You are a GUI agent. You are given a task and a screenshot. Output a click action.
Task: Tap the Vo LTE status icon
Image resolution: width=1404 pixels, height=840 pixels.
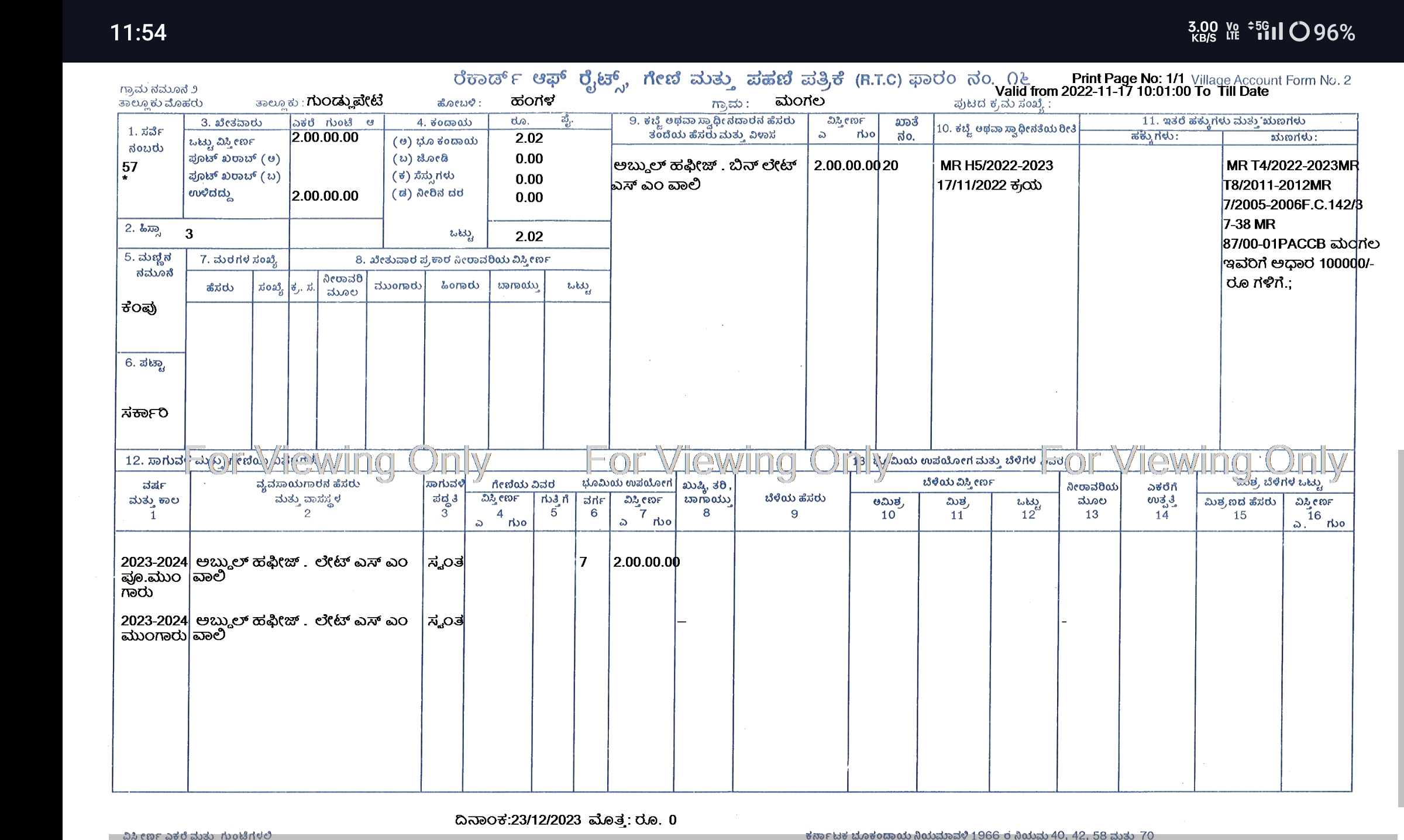(1233, 32)
